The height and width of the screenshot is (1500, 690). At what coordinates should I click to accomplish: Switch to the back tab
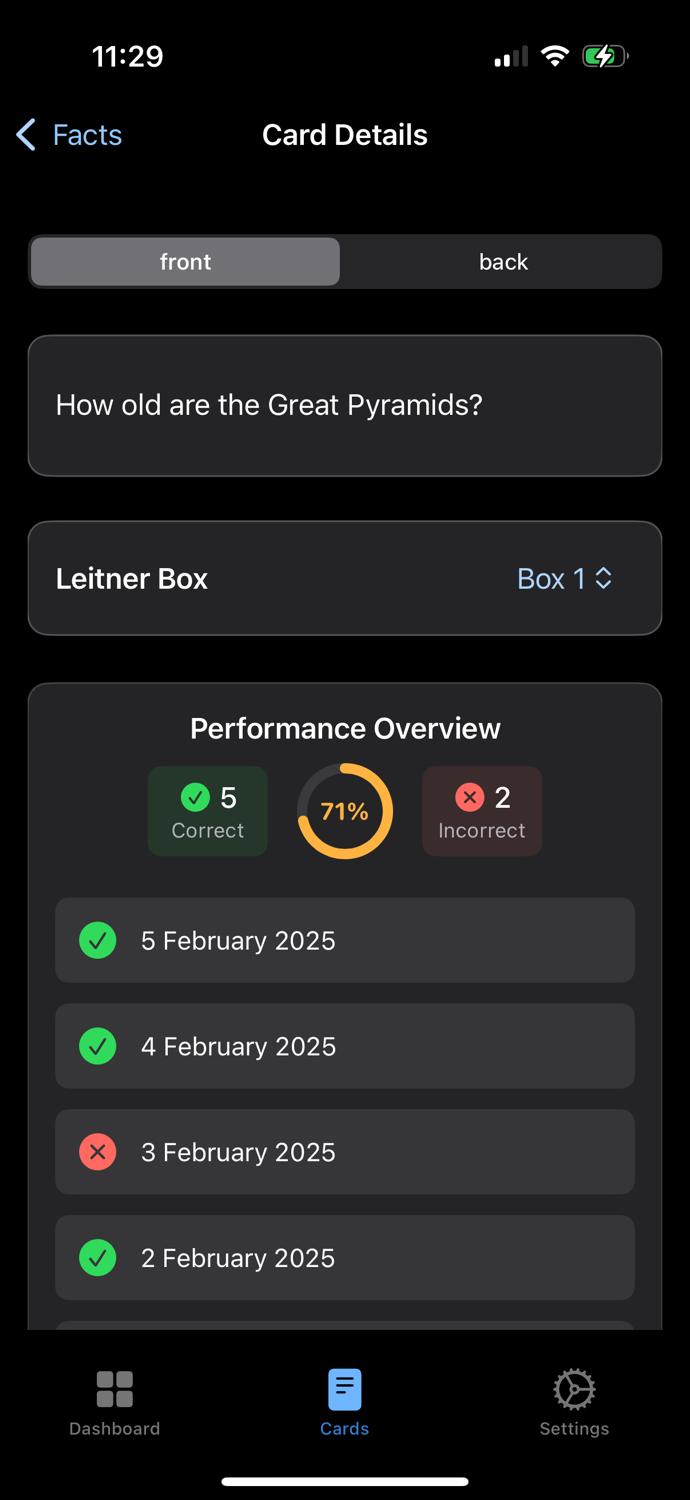[x=503, y=261]
